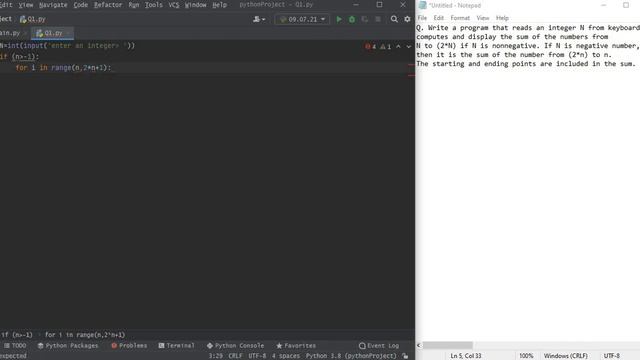
Task: Click the Notepad horizontal scrollbar left arrow
Action: click(418, 345)
